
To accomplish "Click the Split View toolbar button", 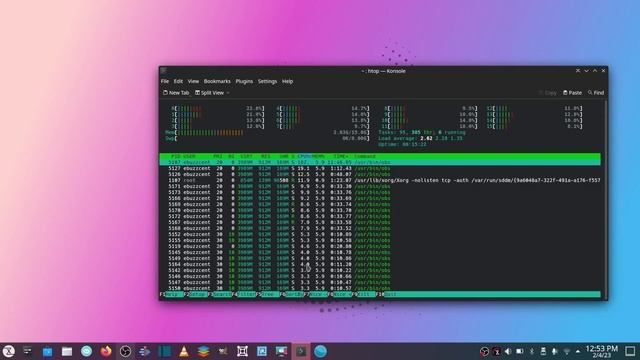I will click(209, 93).
